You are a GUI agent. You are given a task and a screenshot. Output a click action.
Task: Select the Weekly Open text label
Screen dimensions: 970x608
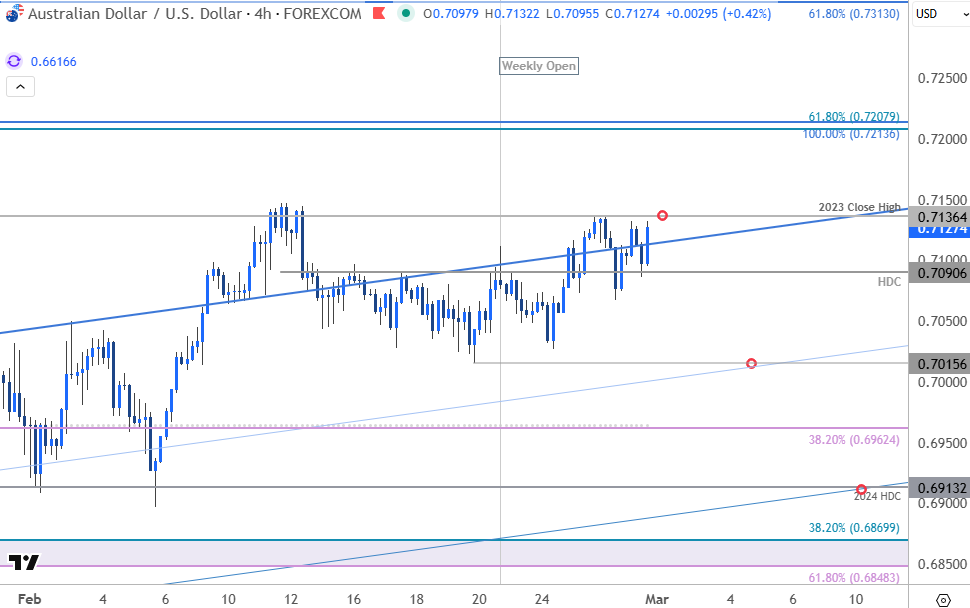tap(539, 66)
